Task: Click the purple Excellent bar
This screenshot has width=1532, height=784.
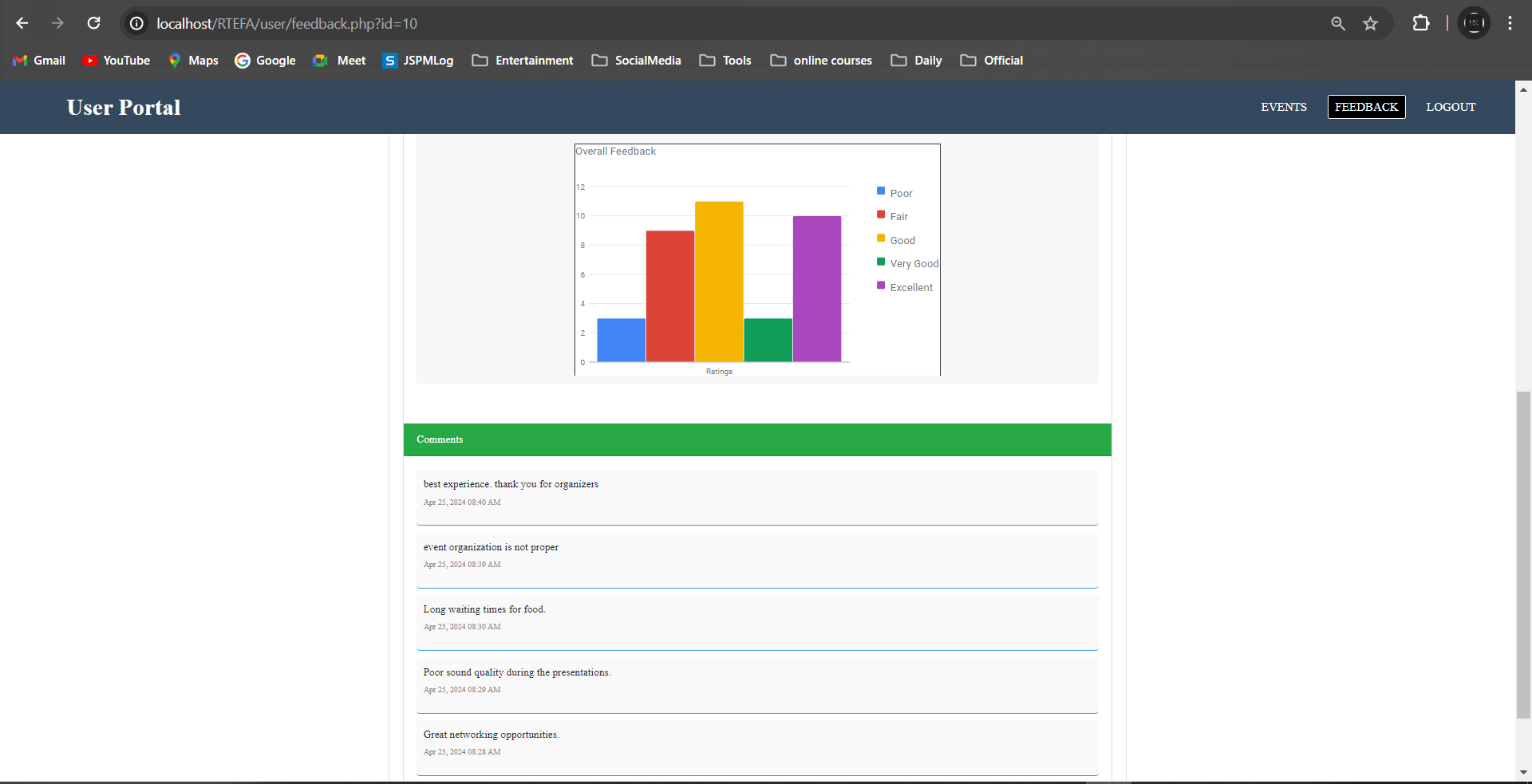Action: pos(817,289)
